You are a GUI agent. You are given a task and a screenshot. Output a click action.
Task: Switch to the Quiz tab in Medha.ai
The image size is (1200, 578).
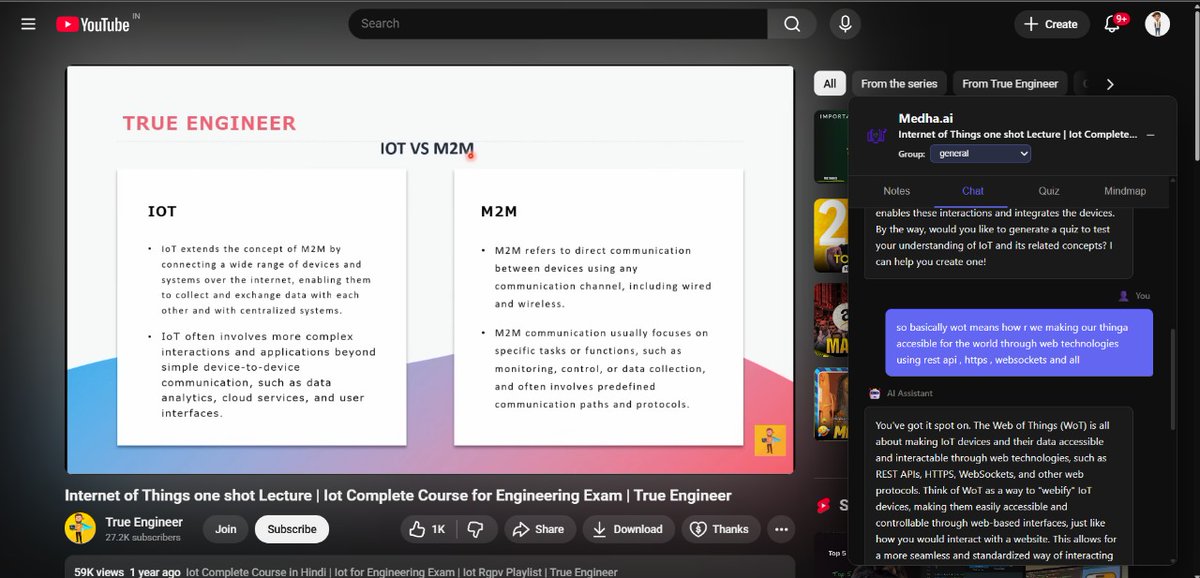point(1048,191)
